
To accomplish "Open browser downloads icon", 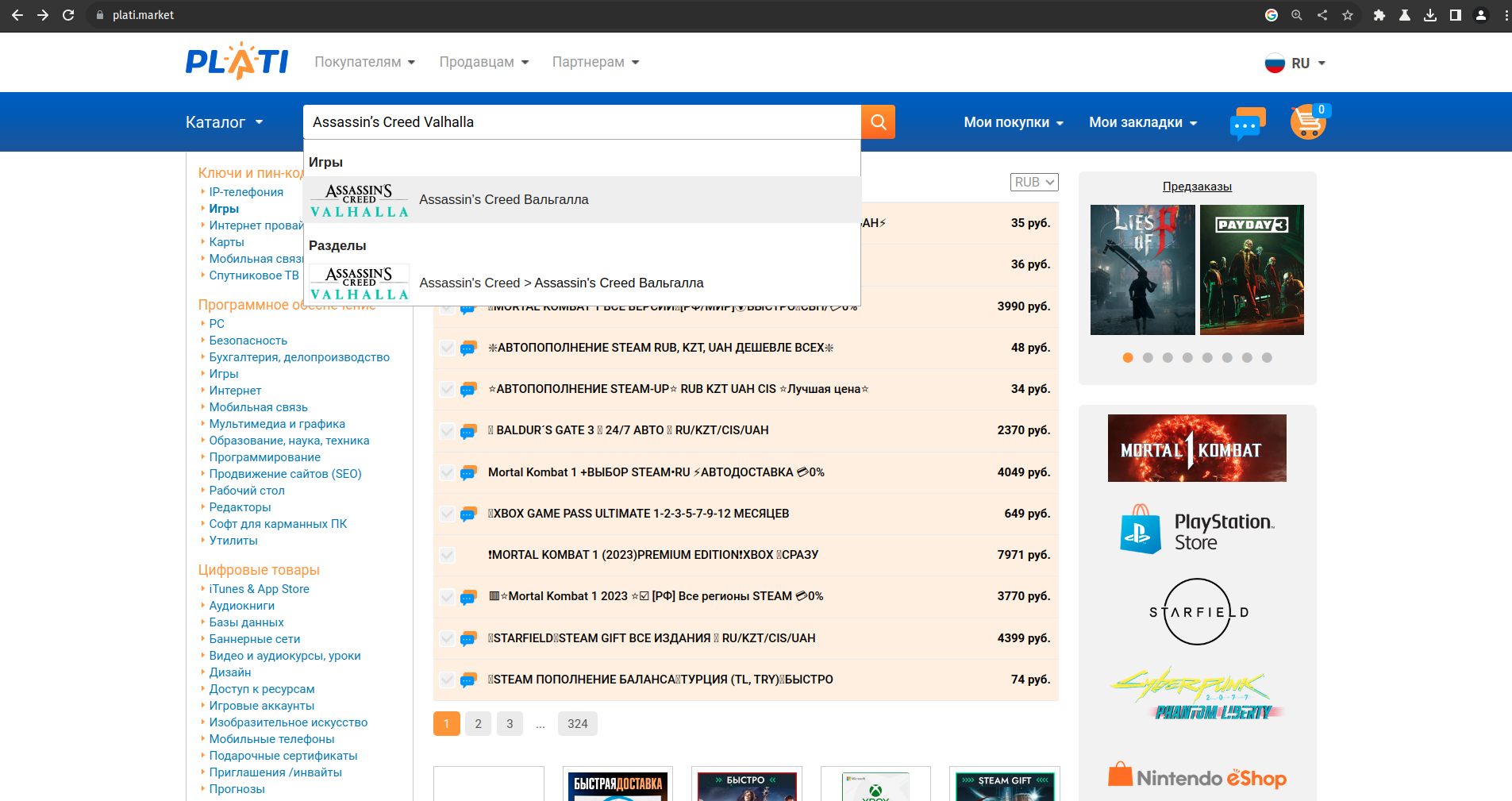I will (x=1430, y=15).
